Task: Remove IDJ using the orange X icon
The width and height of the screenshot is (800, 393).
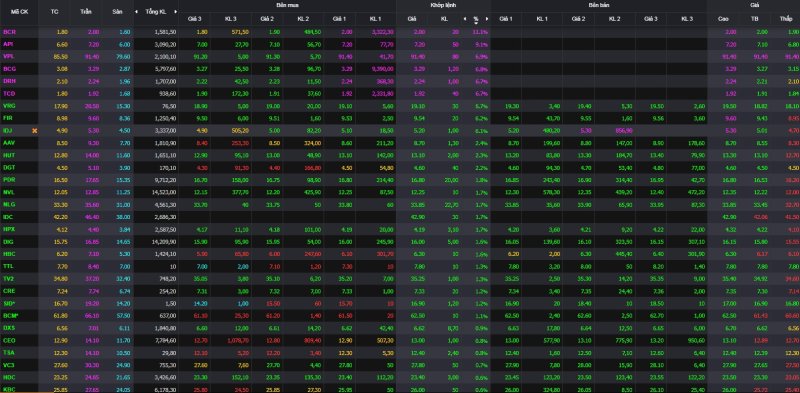Action: pos(35,131)
